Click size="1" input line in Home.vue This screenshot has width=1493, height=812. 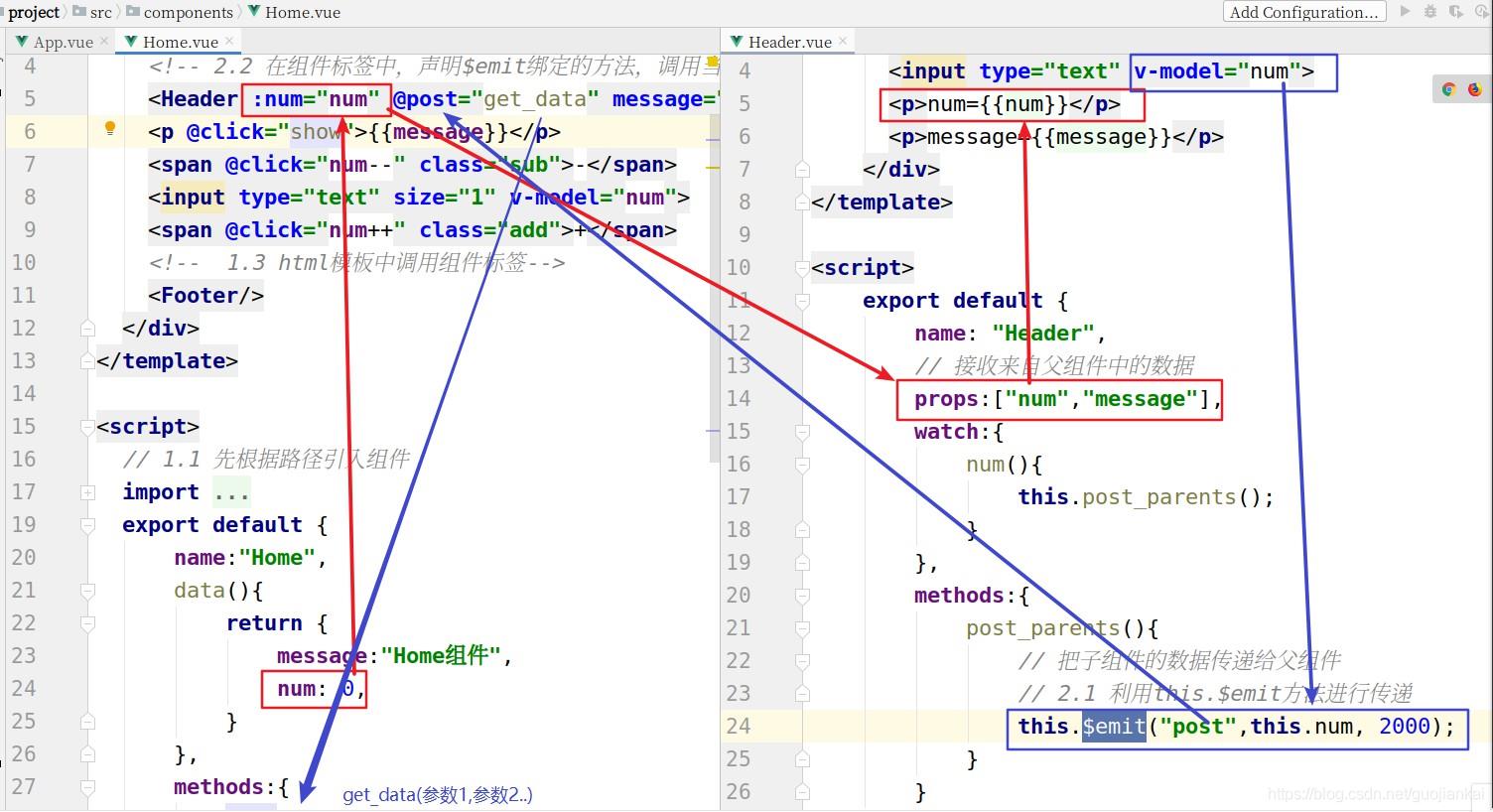419,198
